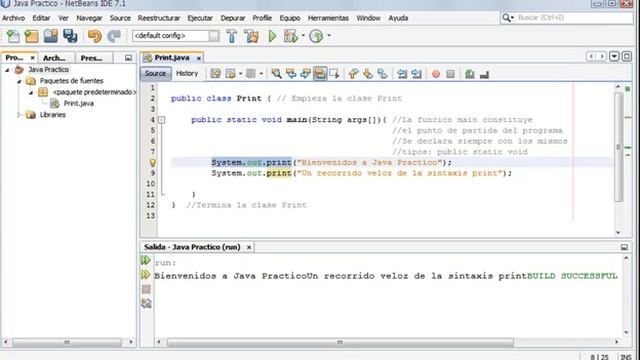Click the light bulb hint on line 8

tap(153, 162)
